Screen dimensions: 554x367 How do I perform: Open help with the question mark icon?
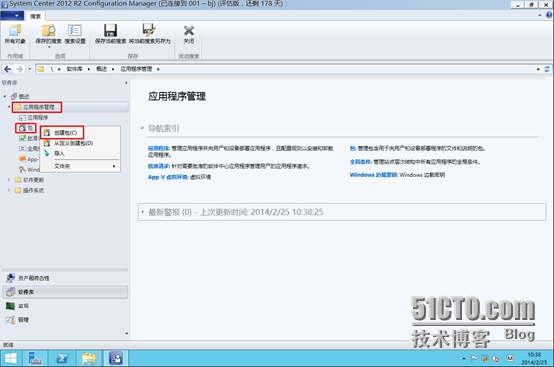tap(549, 15)
